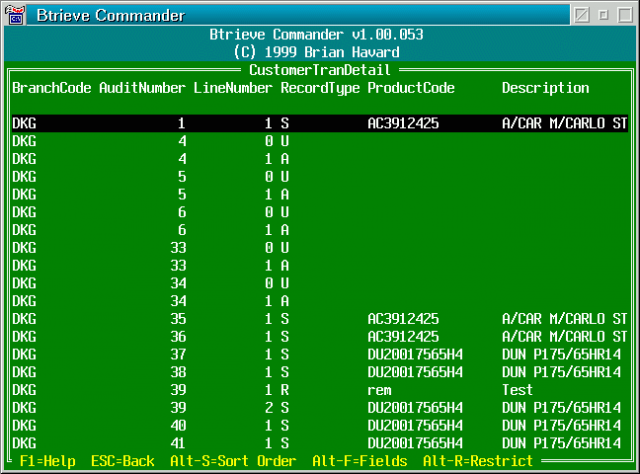Minimize the Btrieve Commander window
Screen dimensions: 640x474
point(582,15)
